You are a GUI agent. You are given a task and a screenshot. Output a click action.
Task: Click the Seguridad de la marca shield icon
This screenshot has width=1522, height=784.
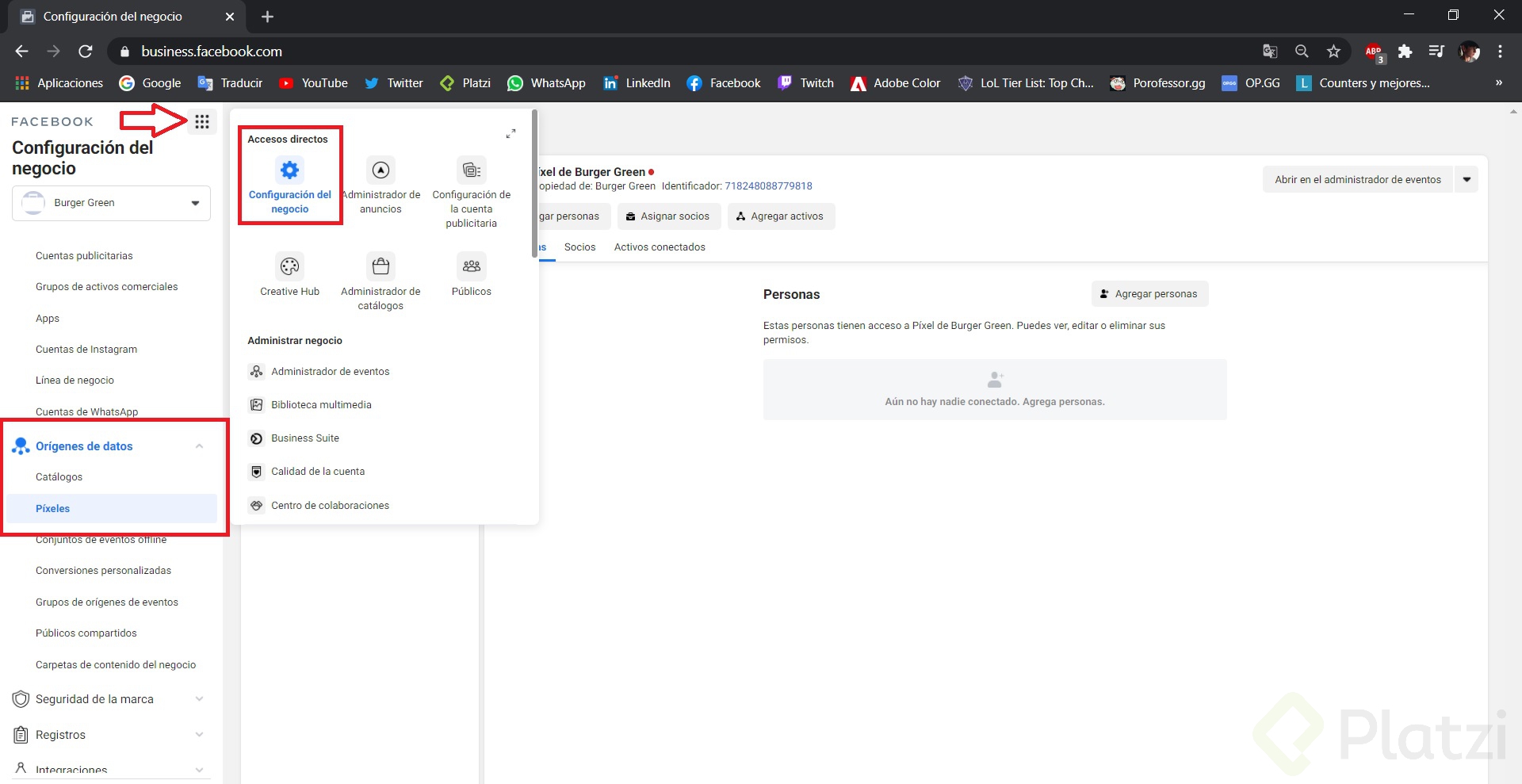21,698
